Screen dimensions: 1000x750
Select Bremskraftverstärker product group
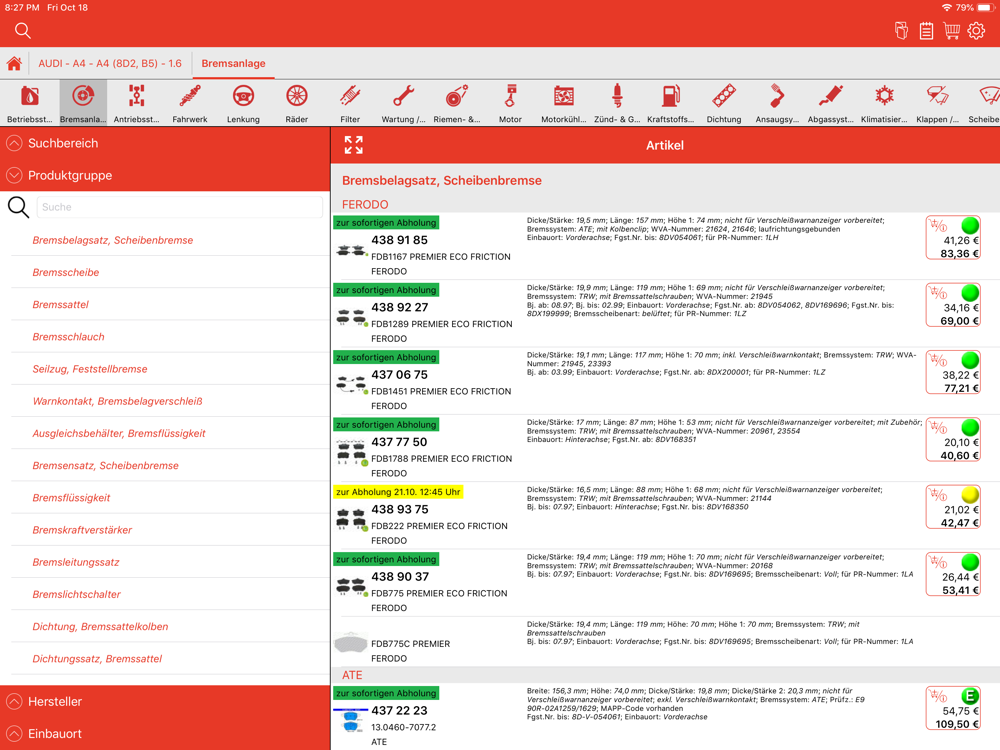tap(82, 530)
